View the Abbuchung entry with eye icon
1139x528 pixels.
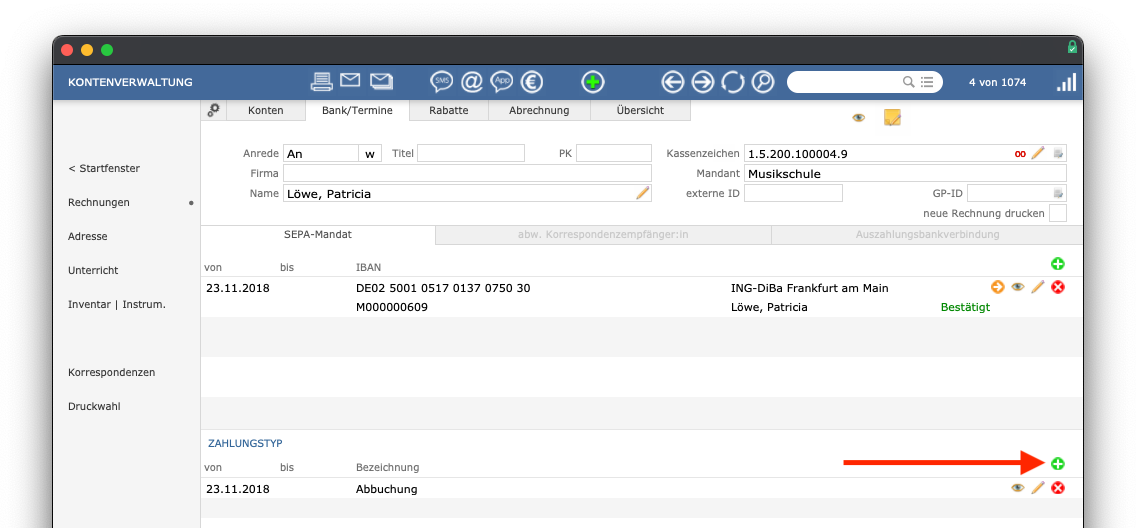click(1018, 488)
